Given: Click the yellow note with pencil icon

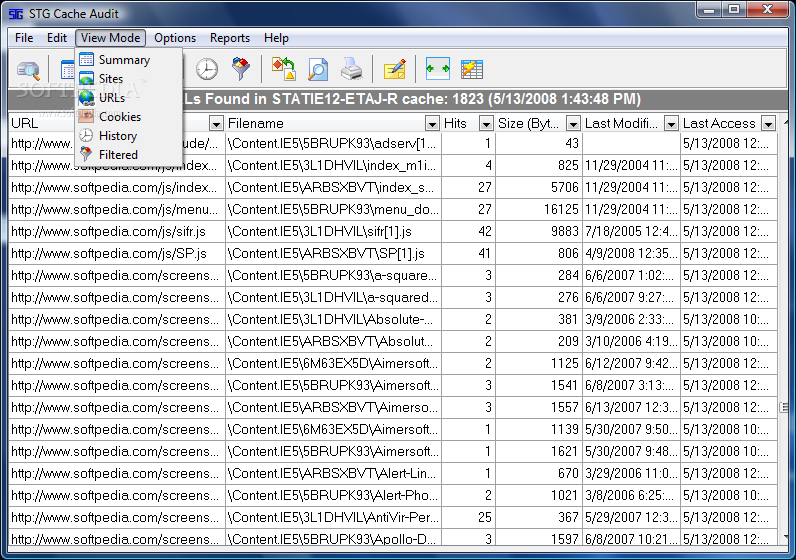Looking at the screenshot, I should coord(394,69).
